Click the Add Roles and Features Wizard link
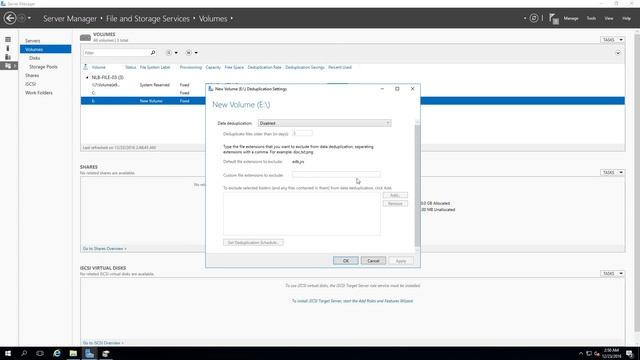This screenshot has height=360, width=640. click(x=352, y=301)
